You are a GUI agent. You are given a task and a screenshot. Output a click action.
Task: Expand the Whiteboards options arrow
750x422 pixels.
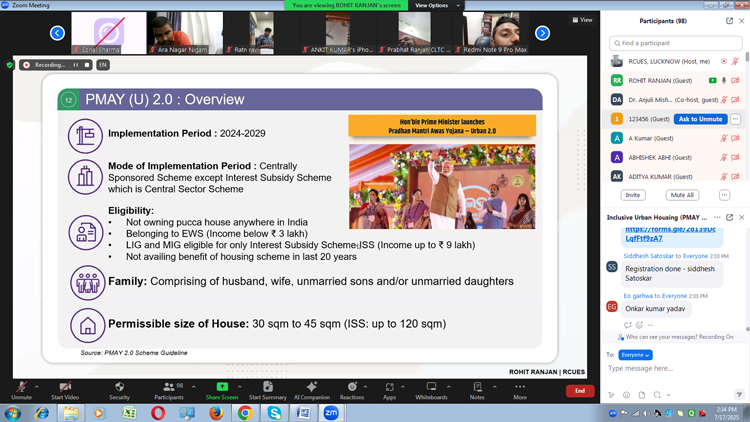[449, 387]
